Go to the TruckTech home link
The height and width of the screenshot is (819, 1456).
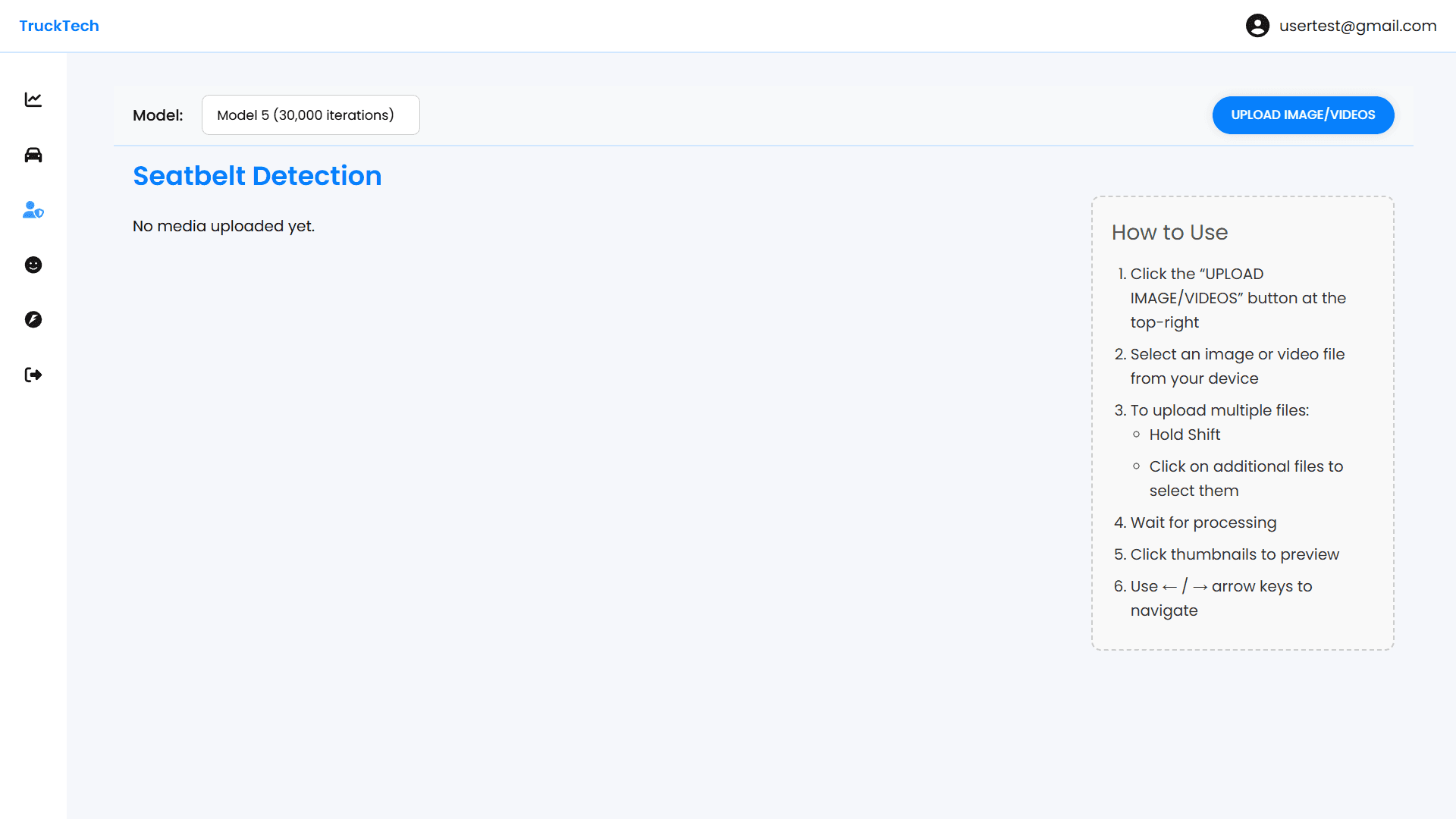click(59, 26)
